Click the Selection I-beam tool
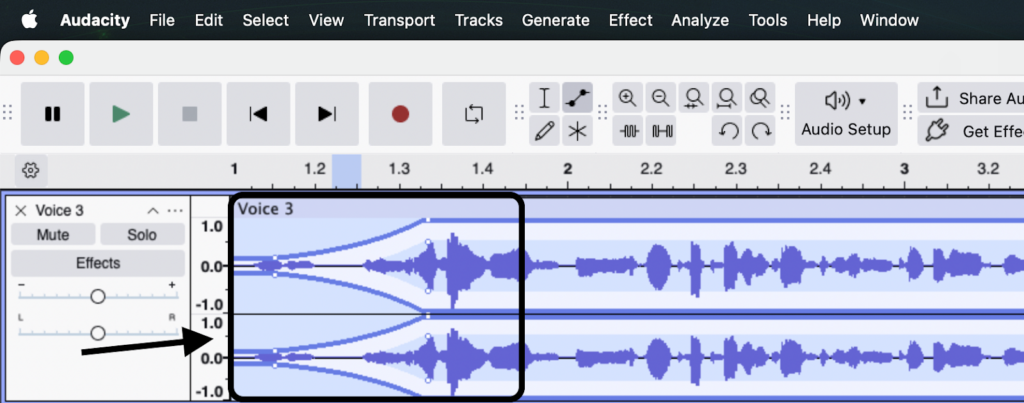The image size is (1024, 403). (544, 98)
